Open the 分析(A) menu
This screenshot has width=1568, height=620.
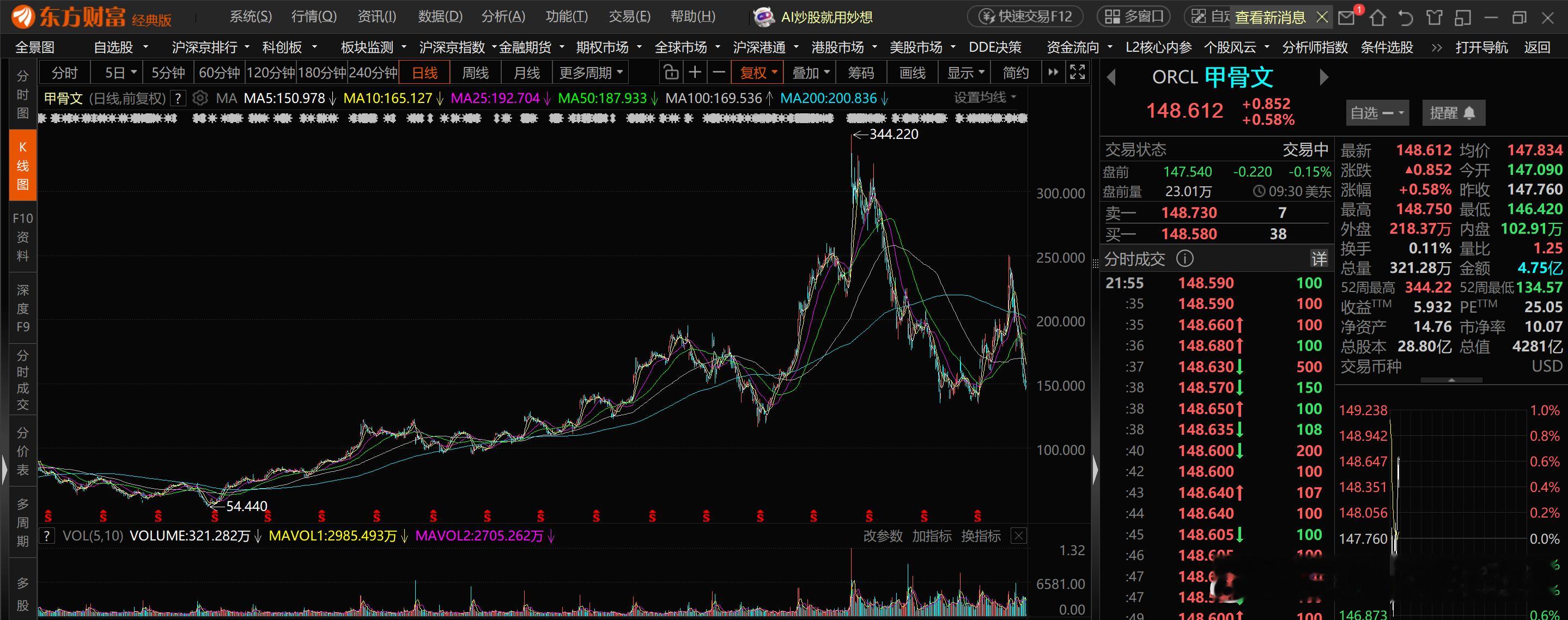pos(503,17)
